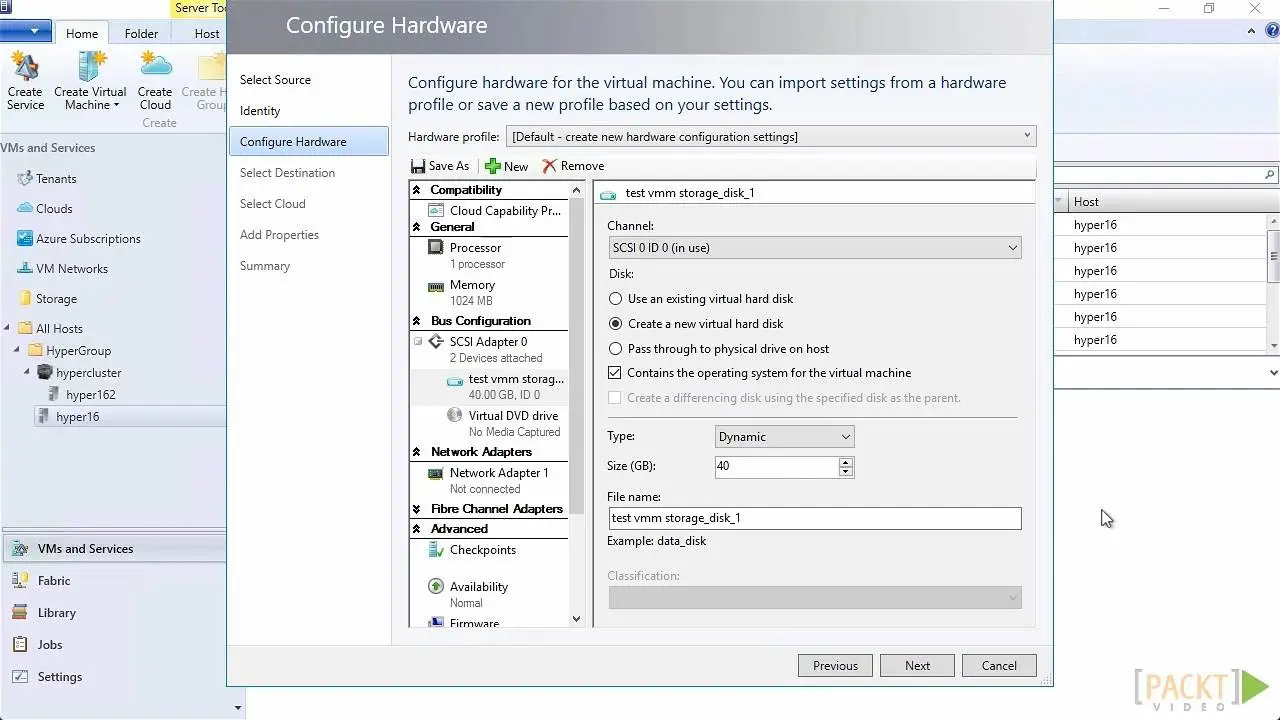Click the Next button

tap(917, 666)
